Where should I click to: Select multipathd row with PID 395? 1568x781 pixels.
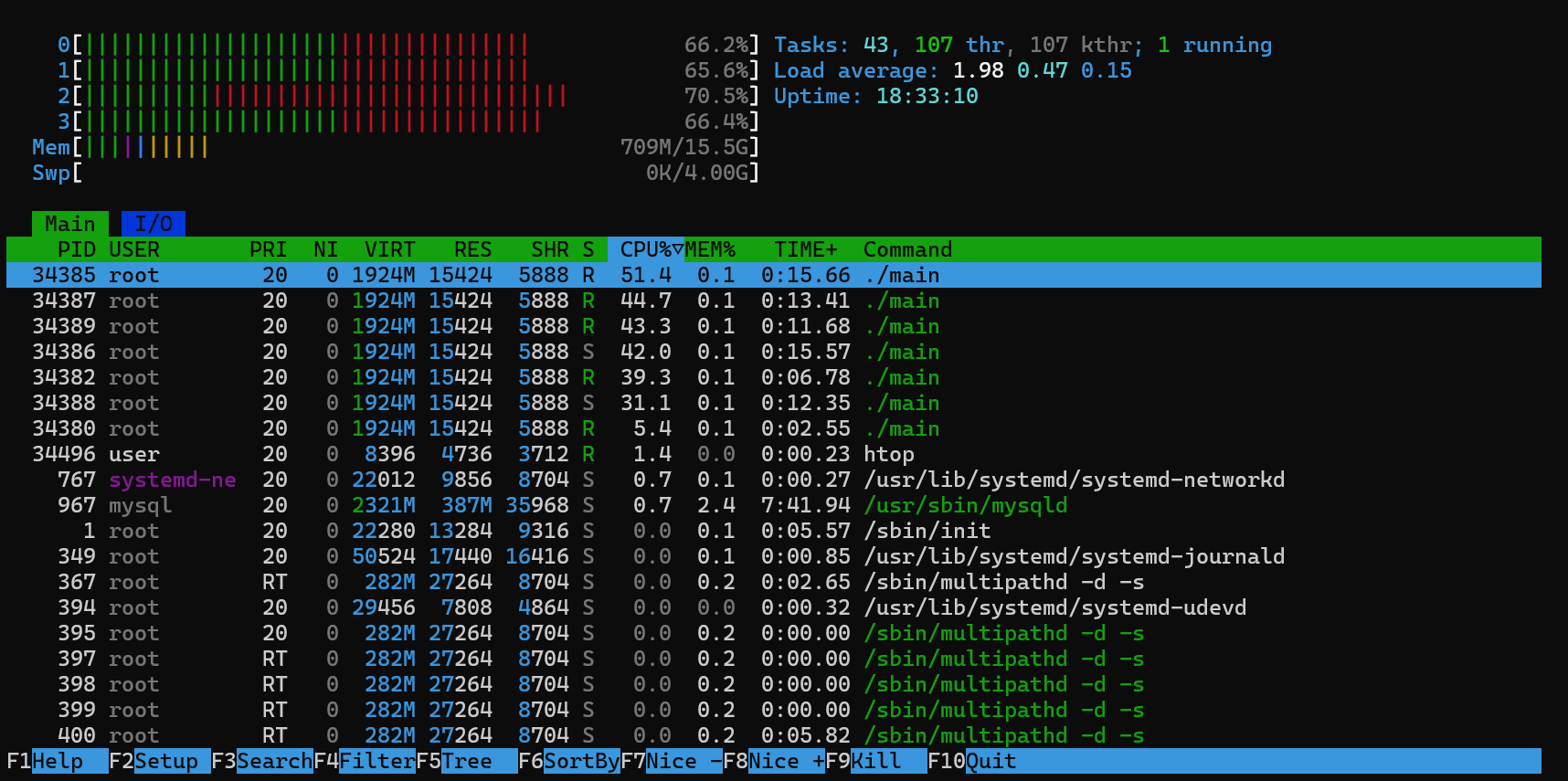(774, 633)
